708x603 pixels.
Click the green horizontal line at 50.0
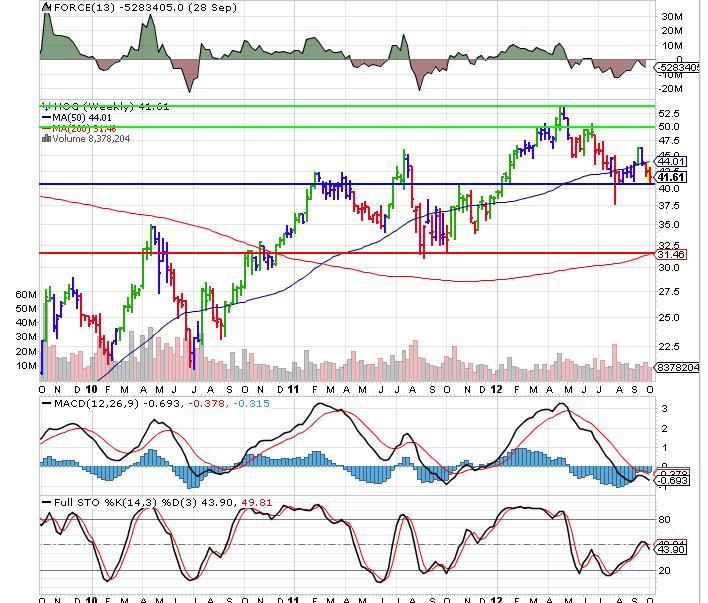click(x=347, y=127)
